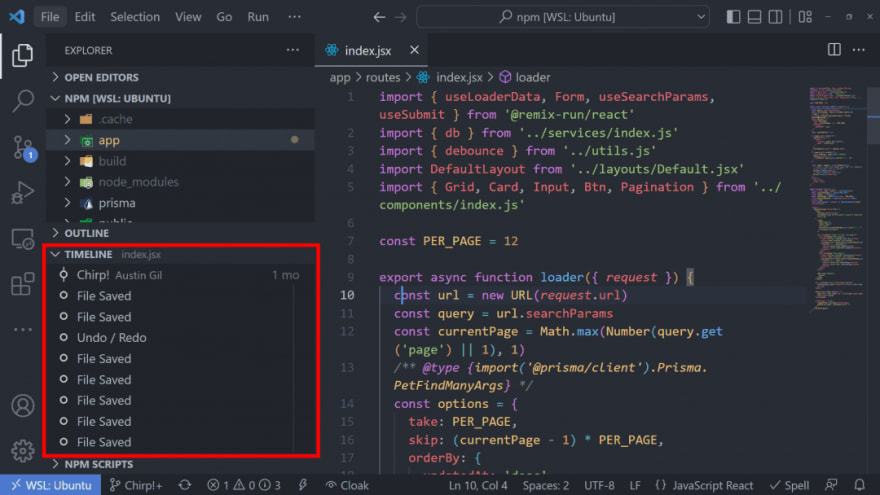Click the npm [WSL: Ubuntu] search box
The width and height of the screenshot is (880, 495).
pos(563,17)
